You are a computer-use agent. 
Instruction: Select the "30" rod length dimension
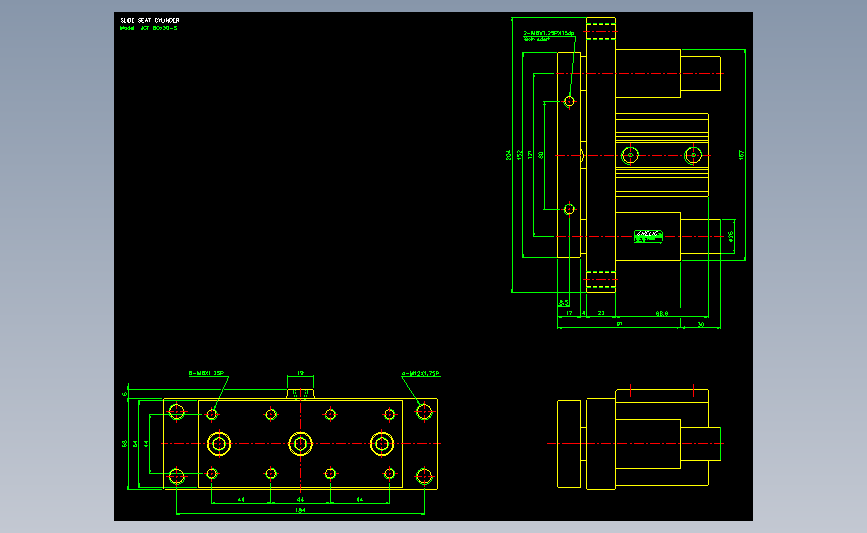(x=701, y=325)
